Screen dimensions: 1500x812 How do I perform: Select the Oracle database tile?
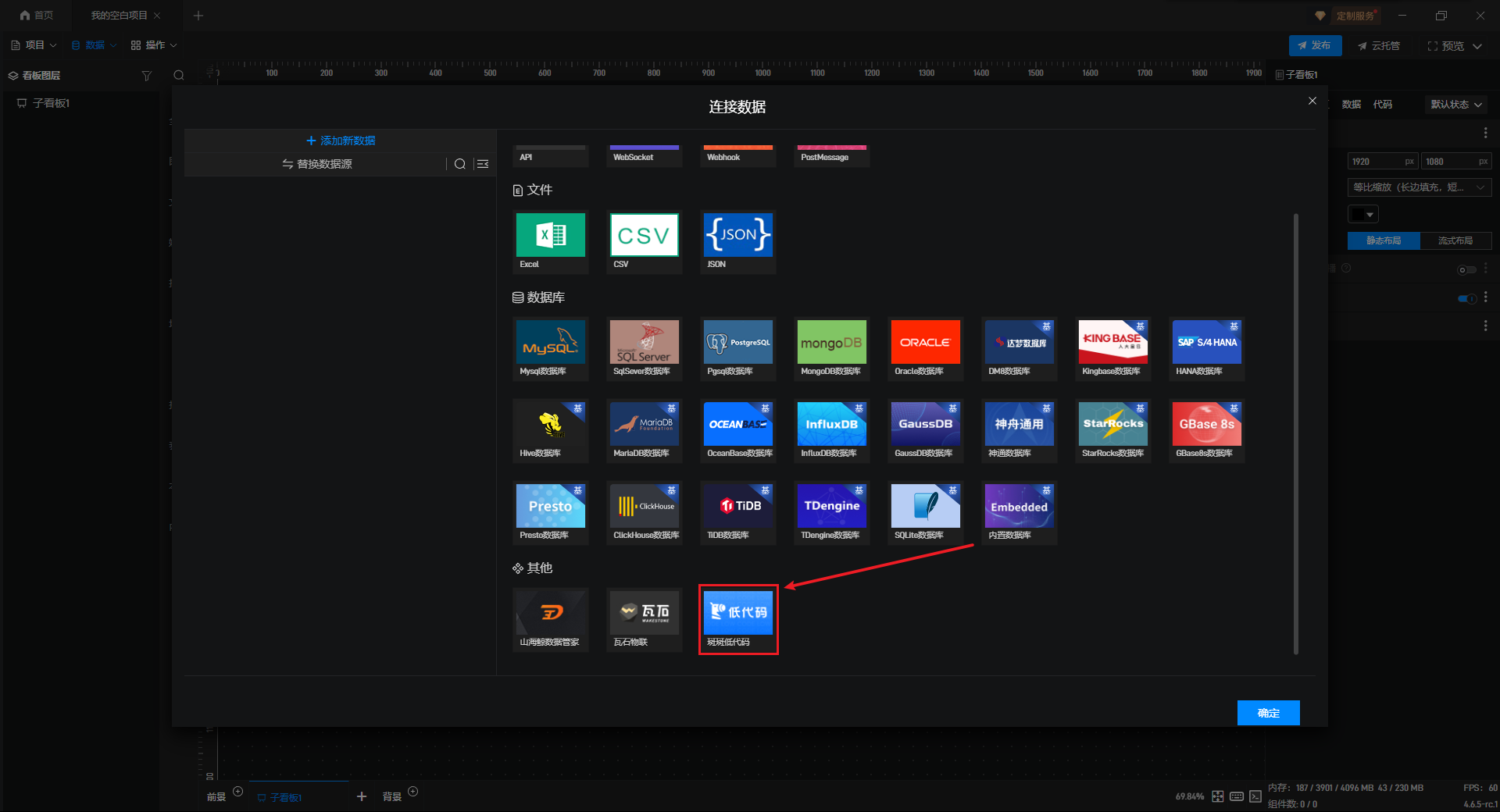tap(925, 343)
